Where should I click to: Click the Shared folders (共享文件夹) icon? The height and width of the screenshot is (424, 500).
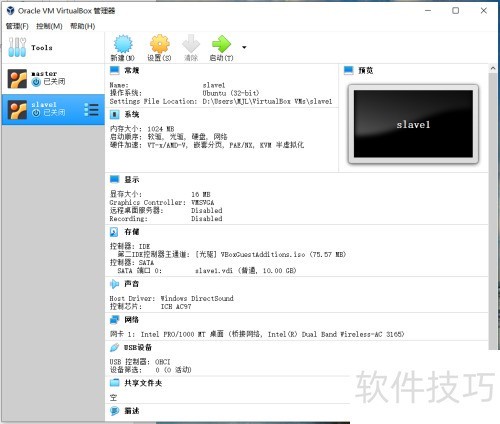pos(114,383)
